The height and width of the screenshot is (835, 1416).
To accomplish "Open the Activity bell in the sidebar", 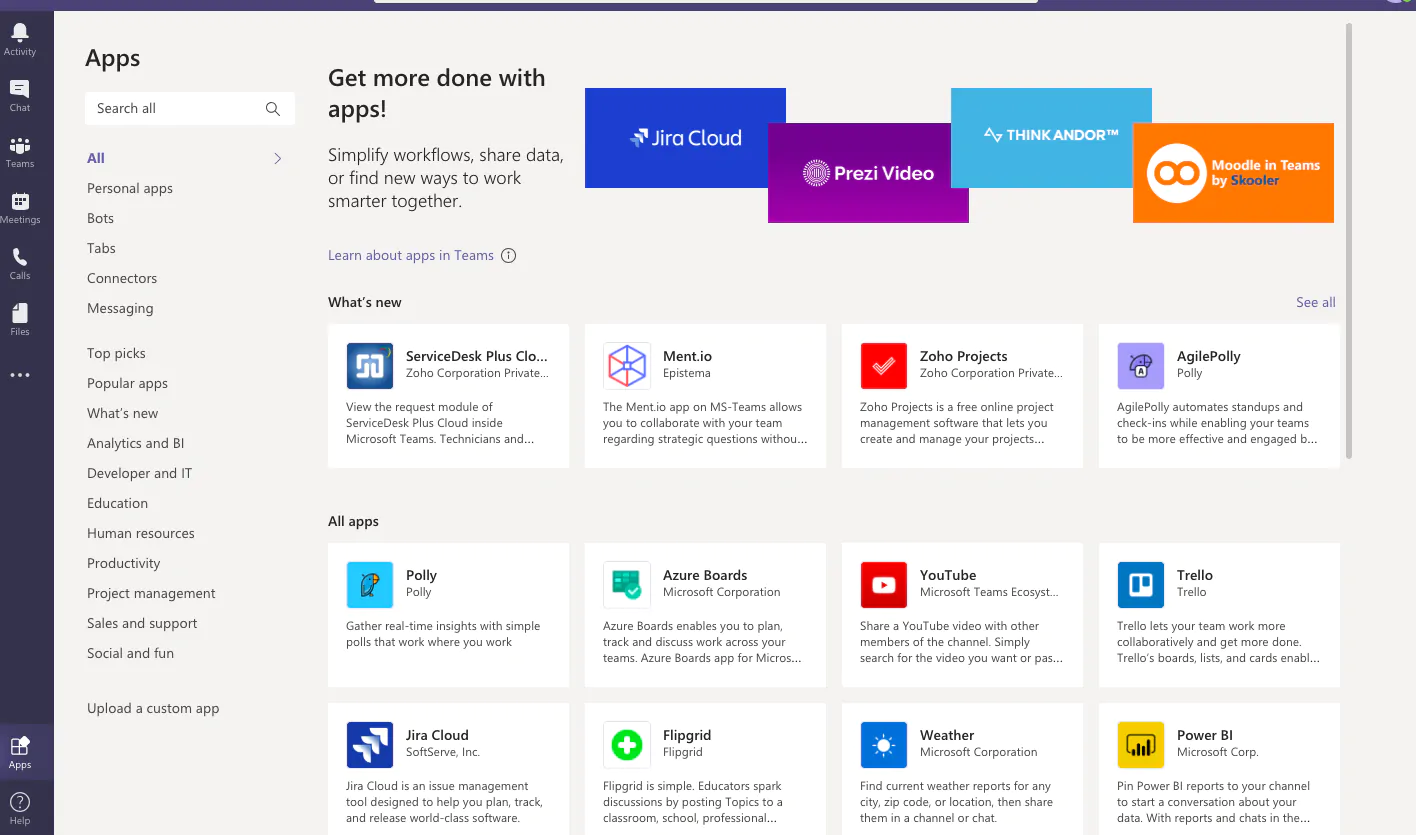I will click(x=22, y=37).
